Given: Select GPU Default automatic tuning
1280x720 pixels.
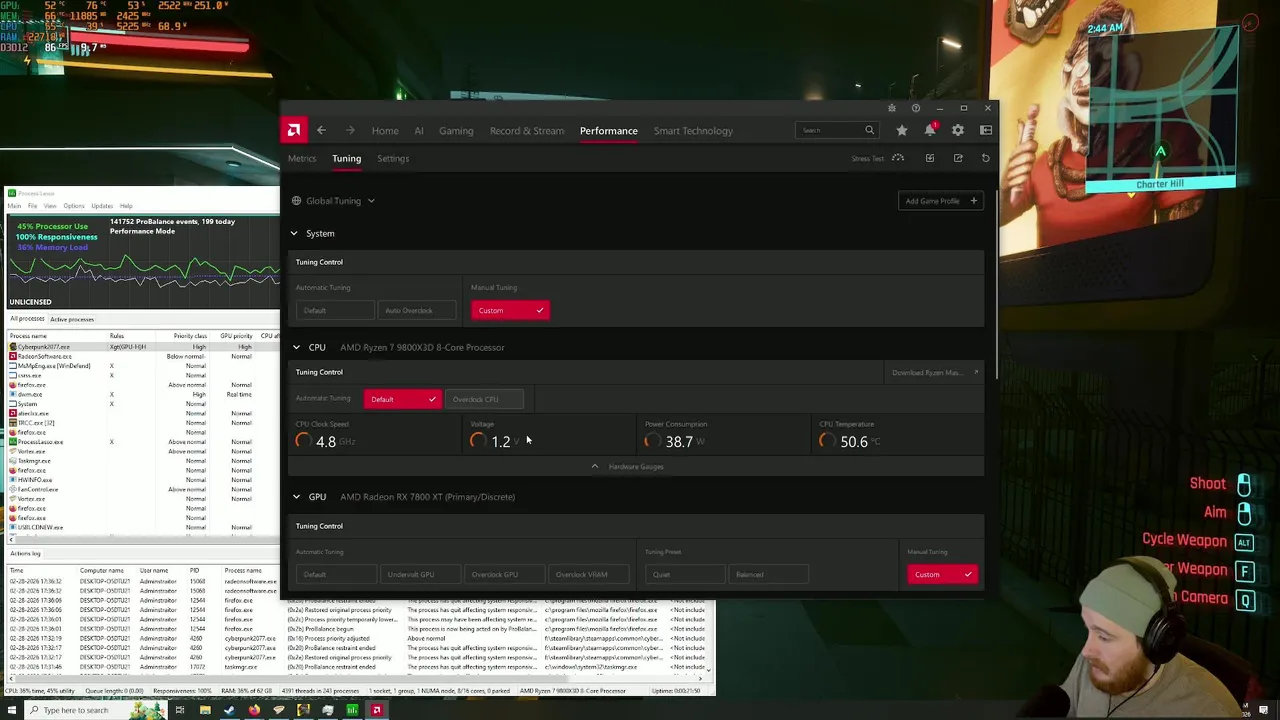Looking at the screenshot, I should click(x=335, y=574).
